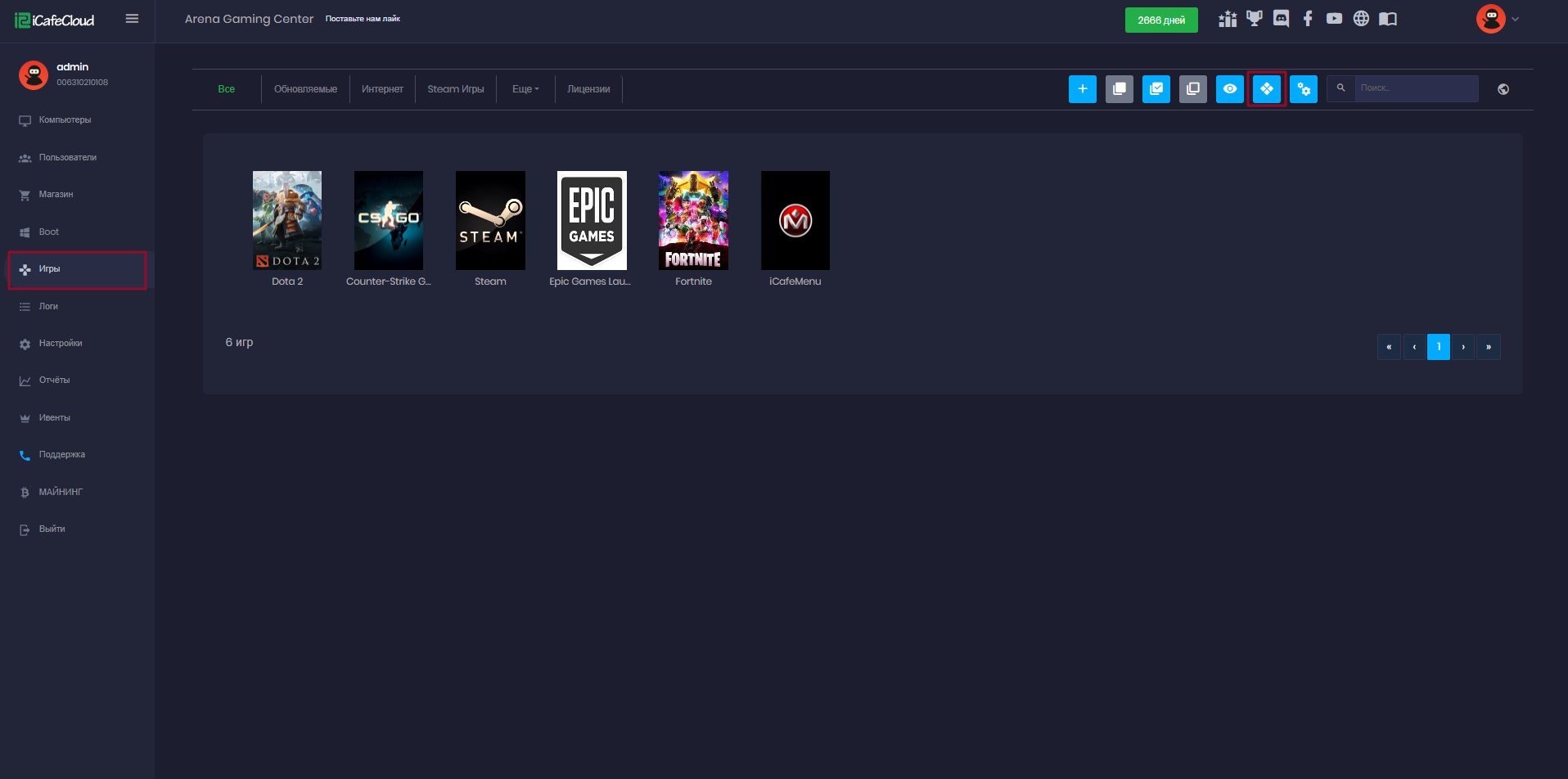
Task: Open the Counter-Strike GO game cover
Action: tap(389, 220)
